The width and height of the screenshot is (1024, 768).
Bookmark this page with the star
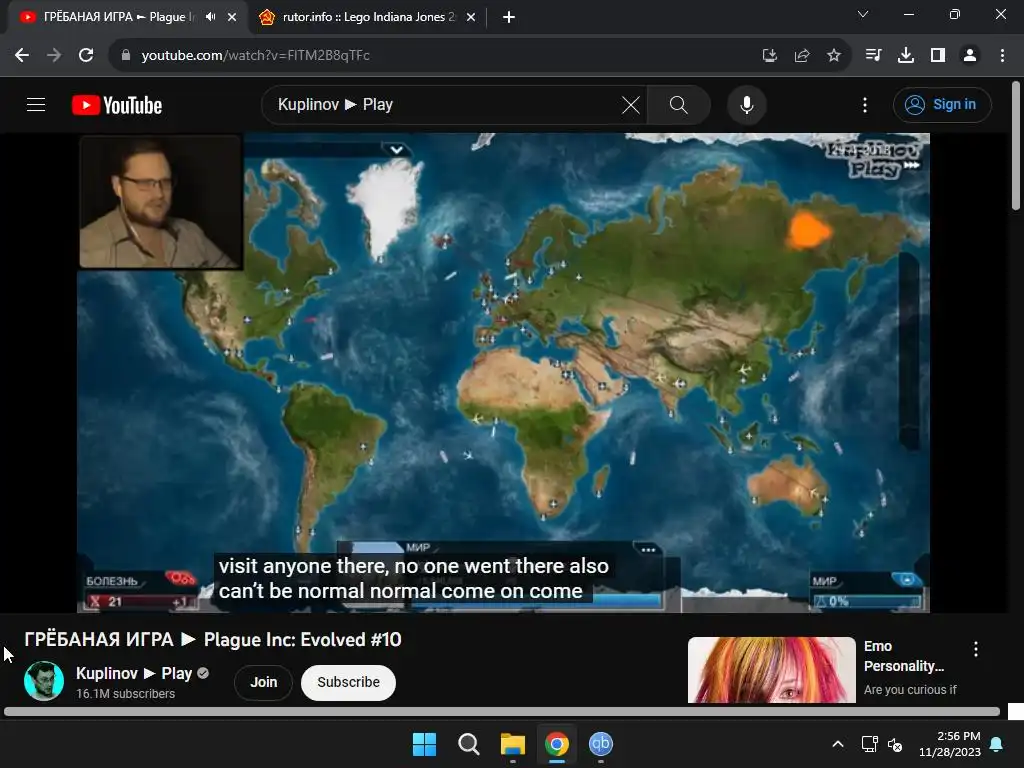(834, 56)
